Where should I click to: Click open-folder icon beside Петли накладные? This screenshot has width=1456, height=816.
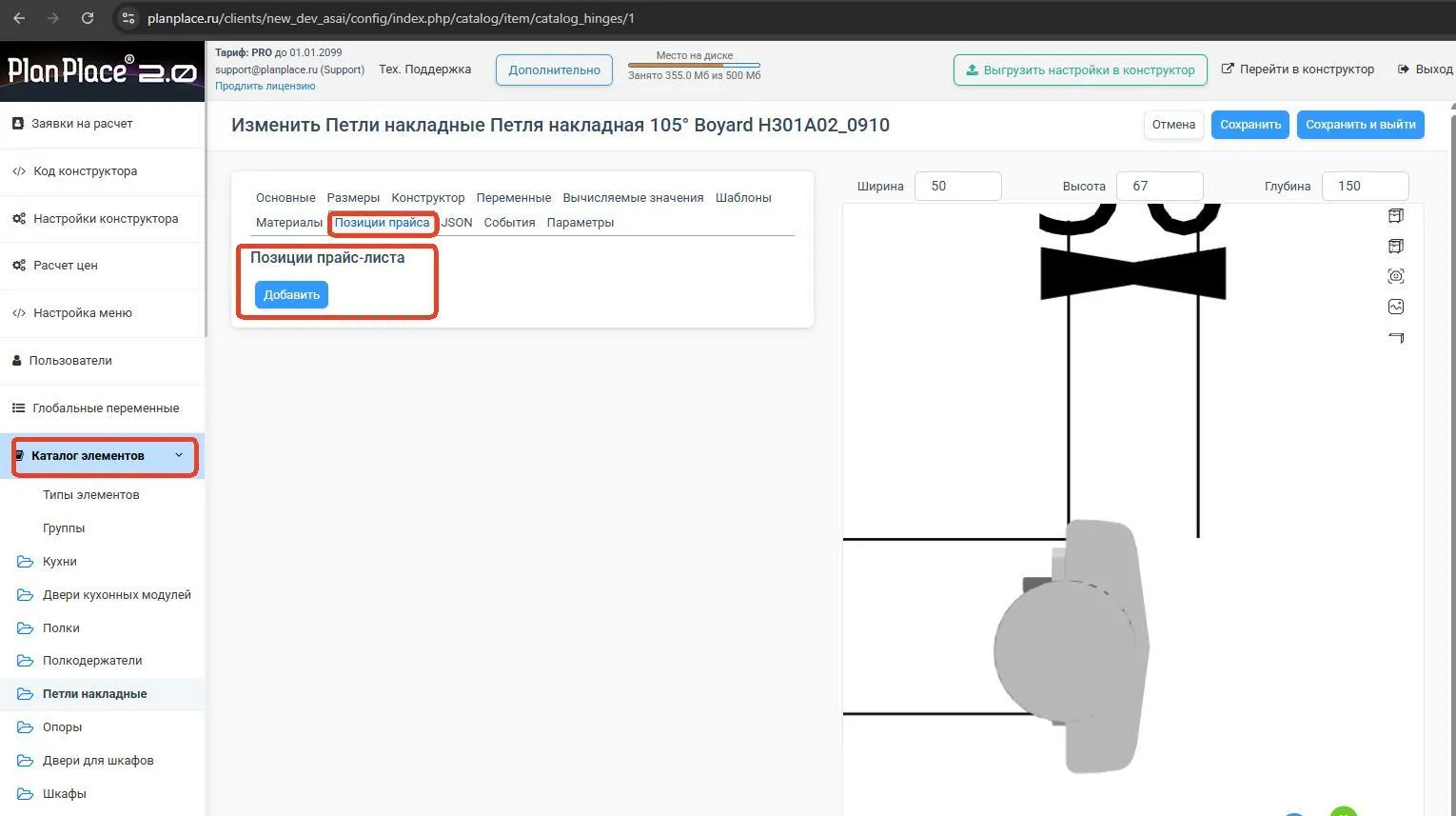26,694
